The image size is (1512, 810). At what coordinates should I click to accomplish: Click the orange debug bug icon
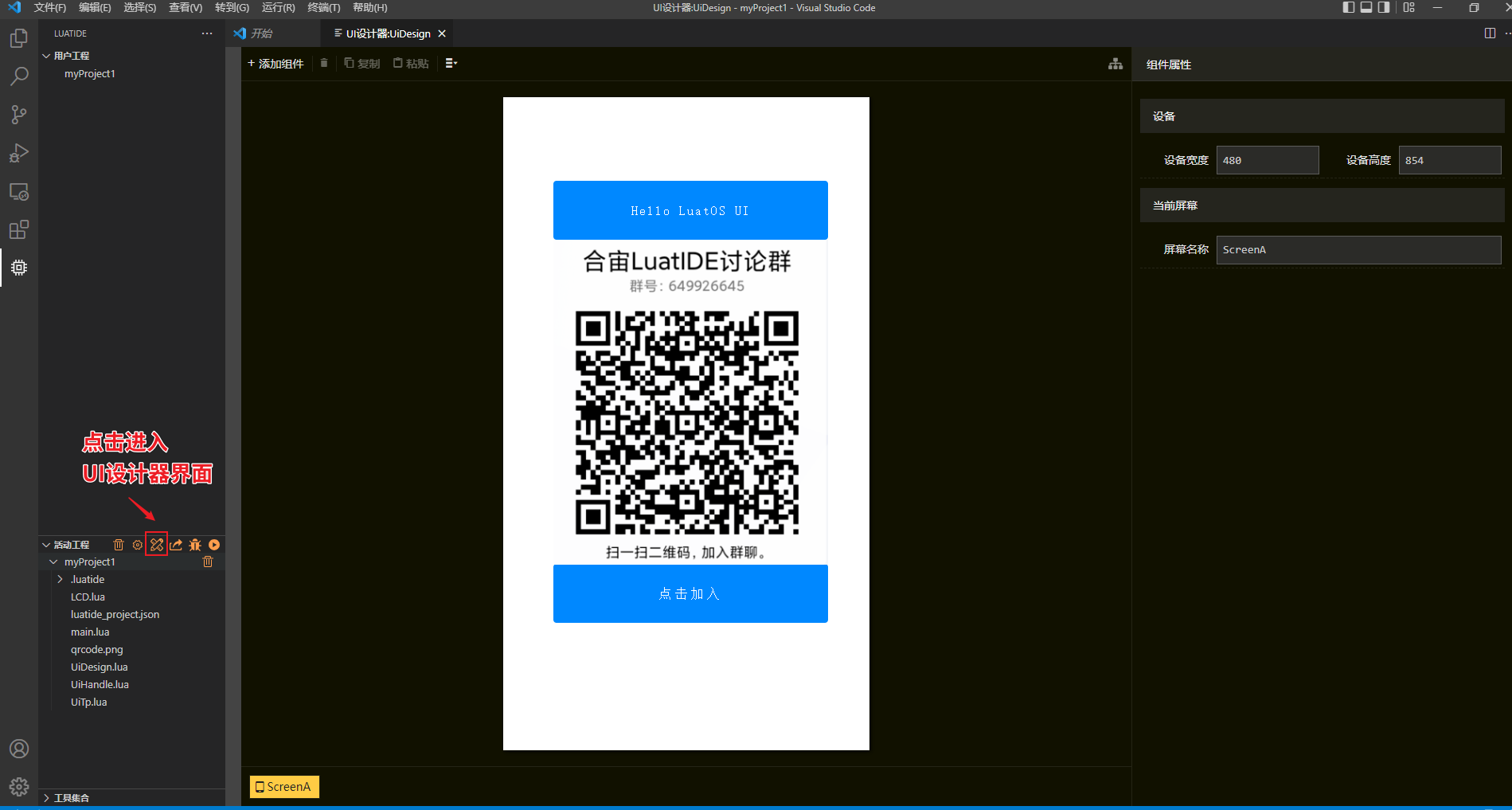pyautogui.click(x=195, y=545)
